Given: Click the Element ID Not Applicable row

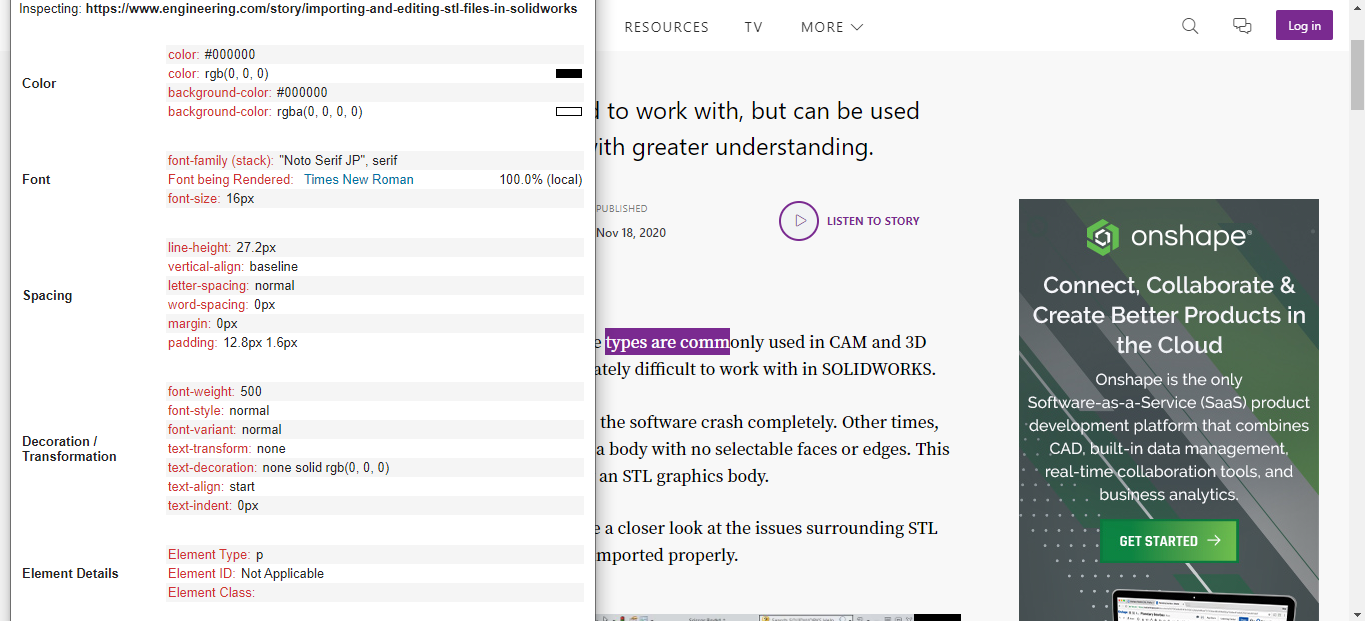Looking at the screenshot, I should [x=375, y=574].
